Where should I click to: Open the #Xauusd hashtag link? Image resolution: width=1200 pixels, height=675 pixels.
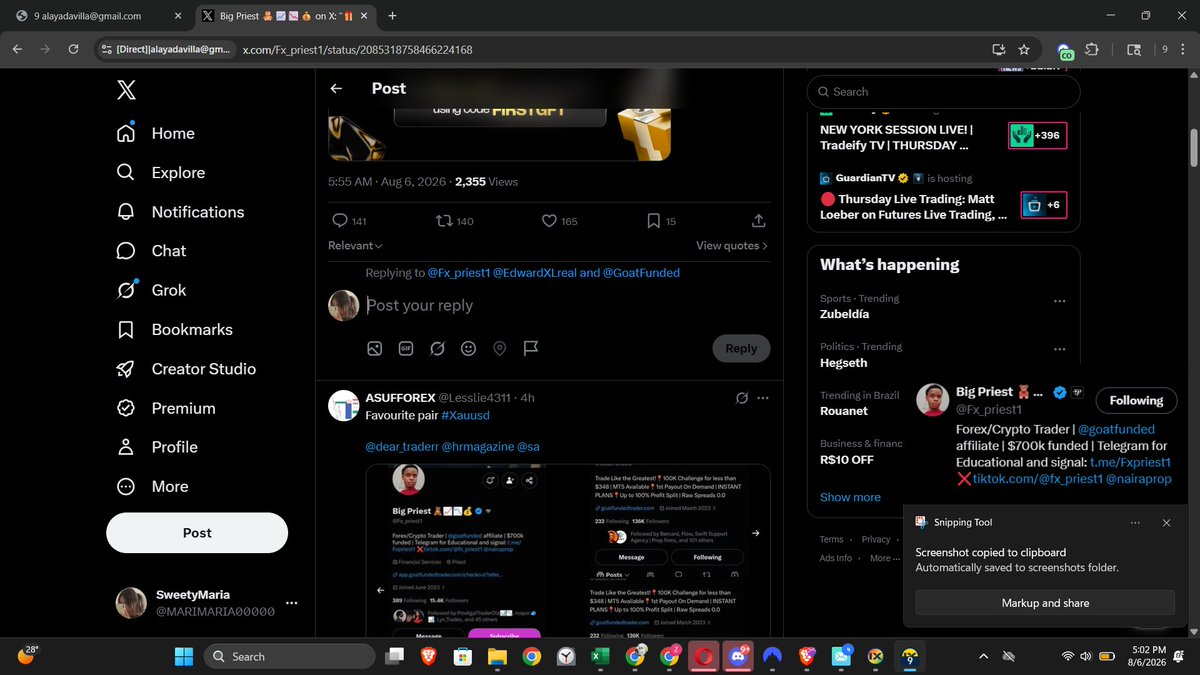(465, 414)
